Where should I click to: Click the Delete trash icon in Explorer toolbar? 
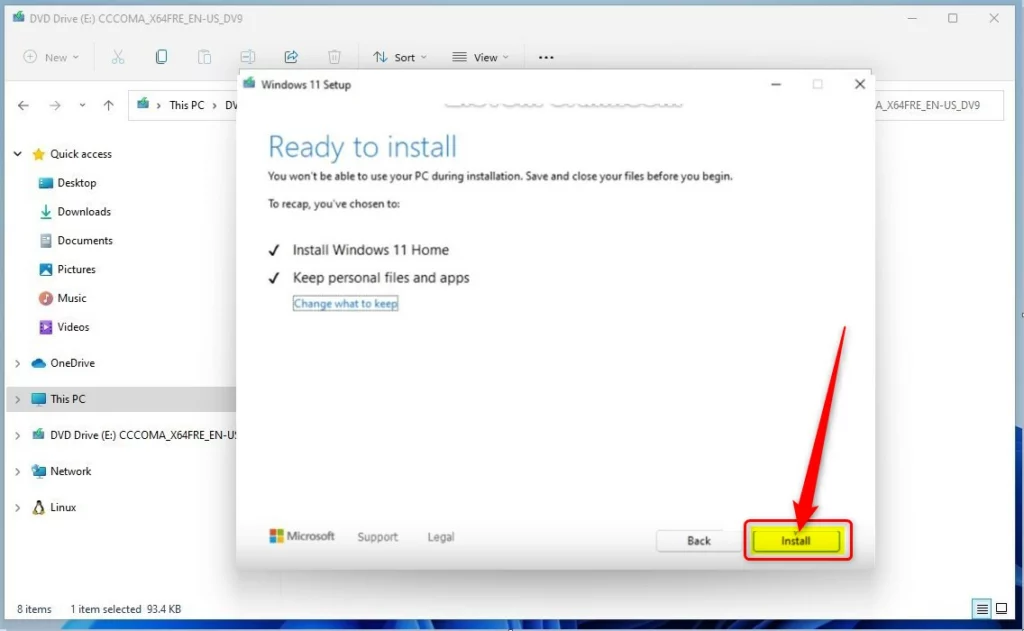click(334, 57)
